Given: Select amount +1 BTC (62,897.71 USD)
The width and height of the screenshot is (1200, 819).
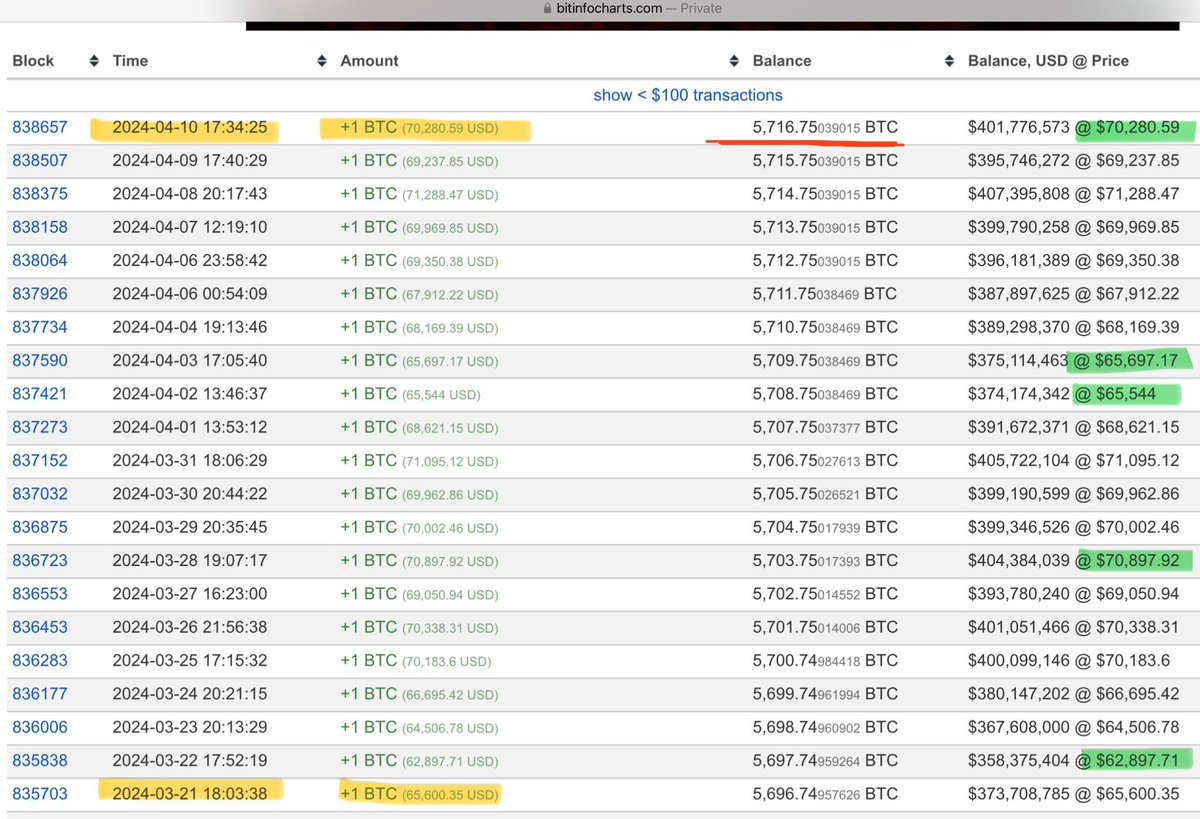Looking at the screenshot, I should 419,761.
